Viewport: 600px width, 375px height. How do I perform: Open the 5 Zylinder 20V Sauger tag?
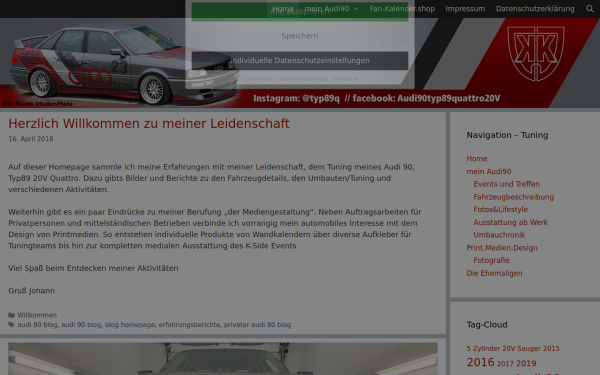[x=503, y=349]
